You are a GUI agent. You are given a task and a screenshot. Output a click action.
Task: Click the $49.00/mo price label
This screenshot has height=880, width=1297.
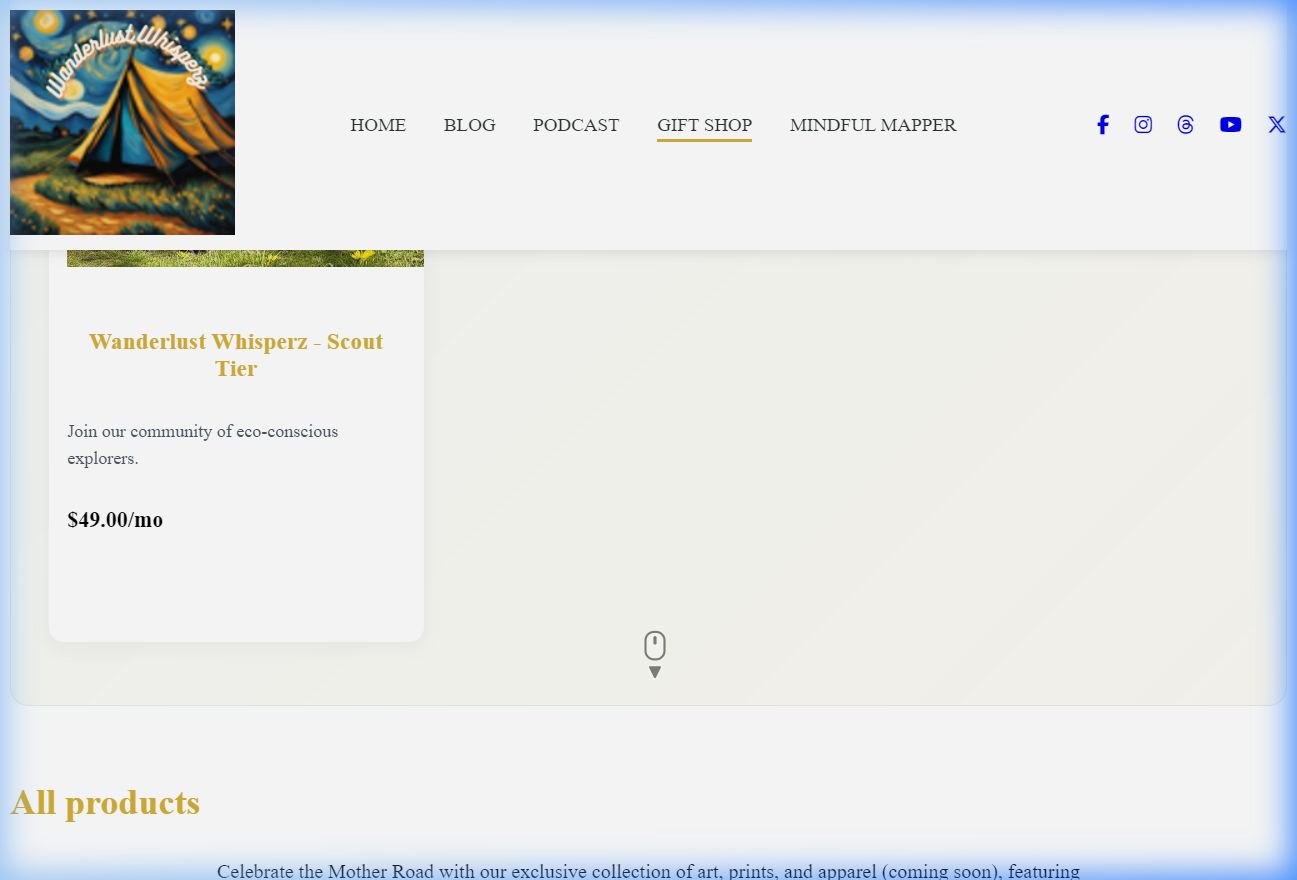115,520
